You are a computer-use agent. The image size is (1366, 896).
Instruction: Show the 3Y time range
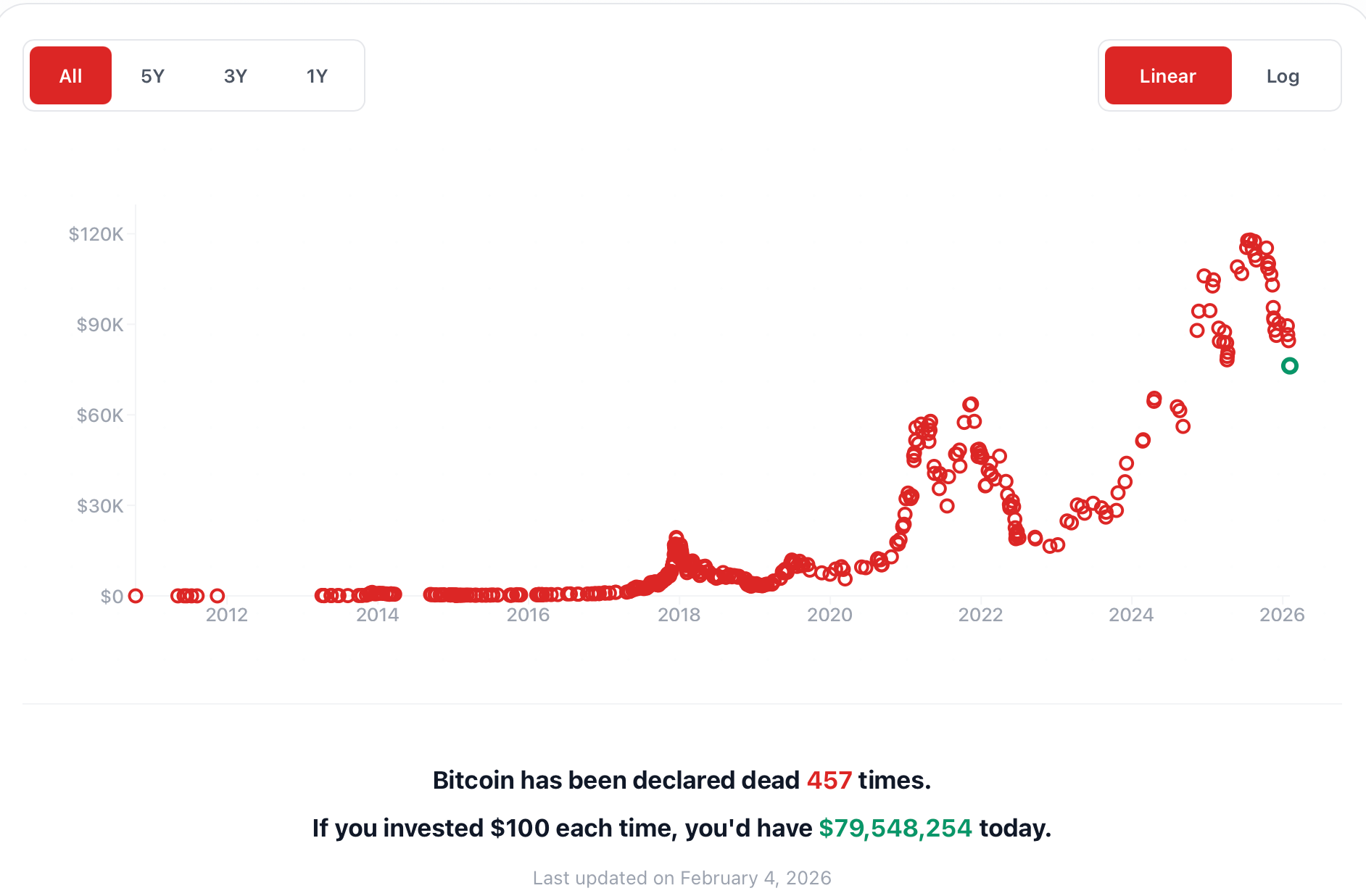click(x=235, y=75)
